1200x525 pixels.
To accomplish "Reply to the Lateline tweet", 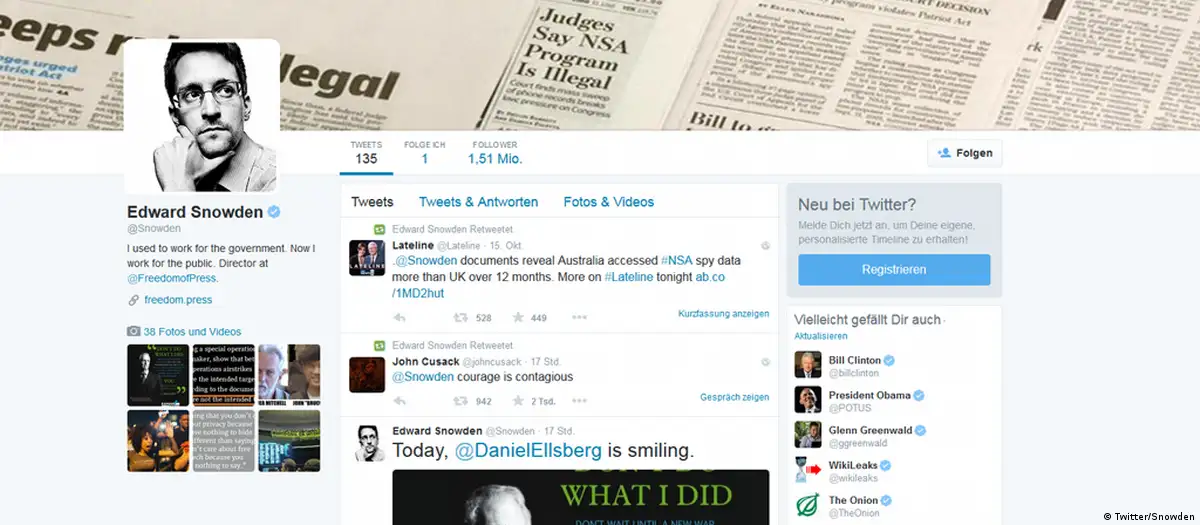I will 399,318.
